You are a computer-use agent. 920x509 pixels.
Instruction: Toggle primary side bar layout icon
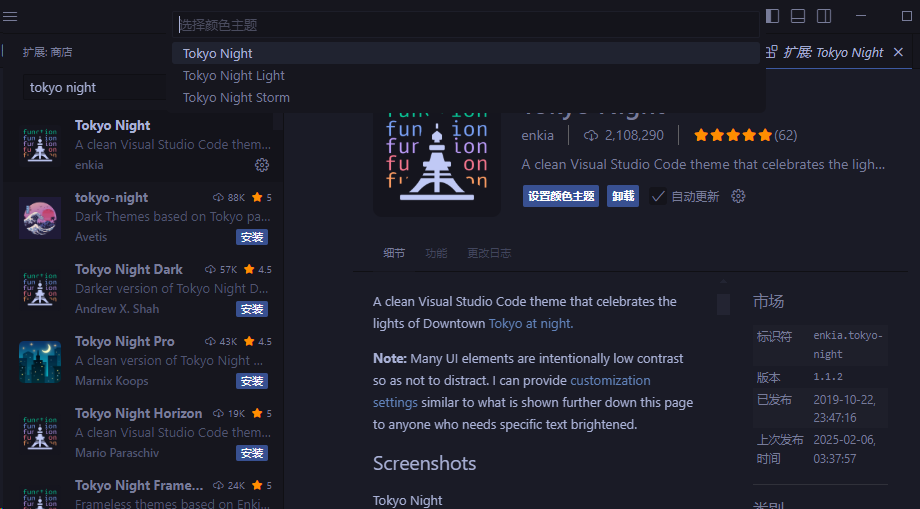(772, 16)
